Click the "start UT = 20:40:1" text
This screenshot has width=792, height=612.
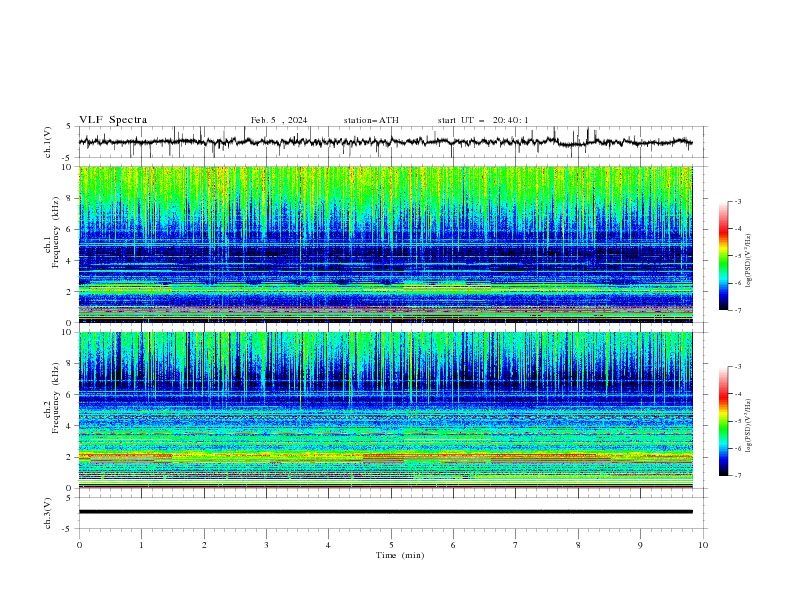tap(483, 120)
